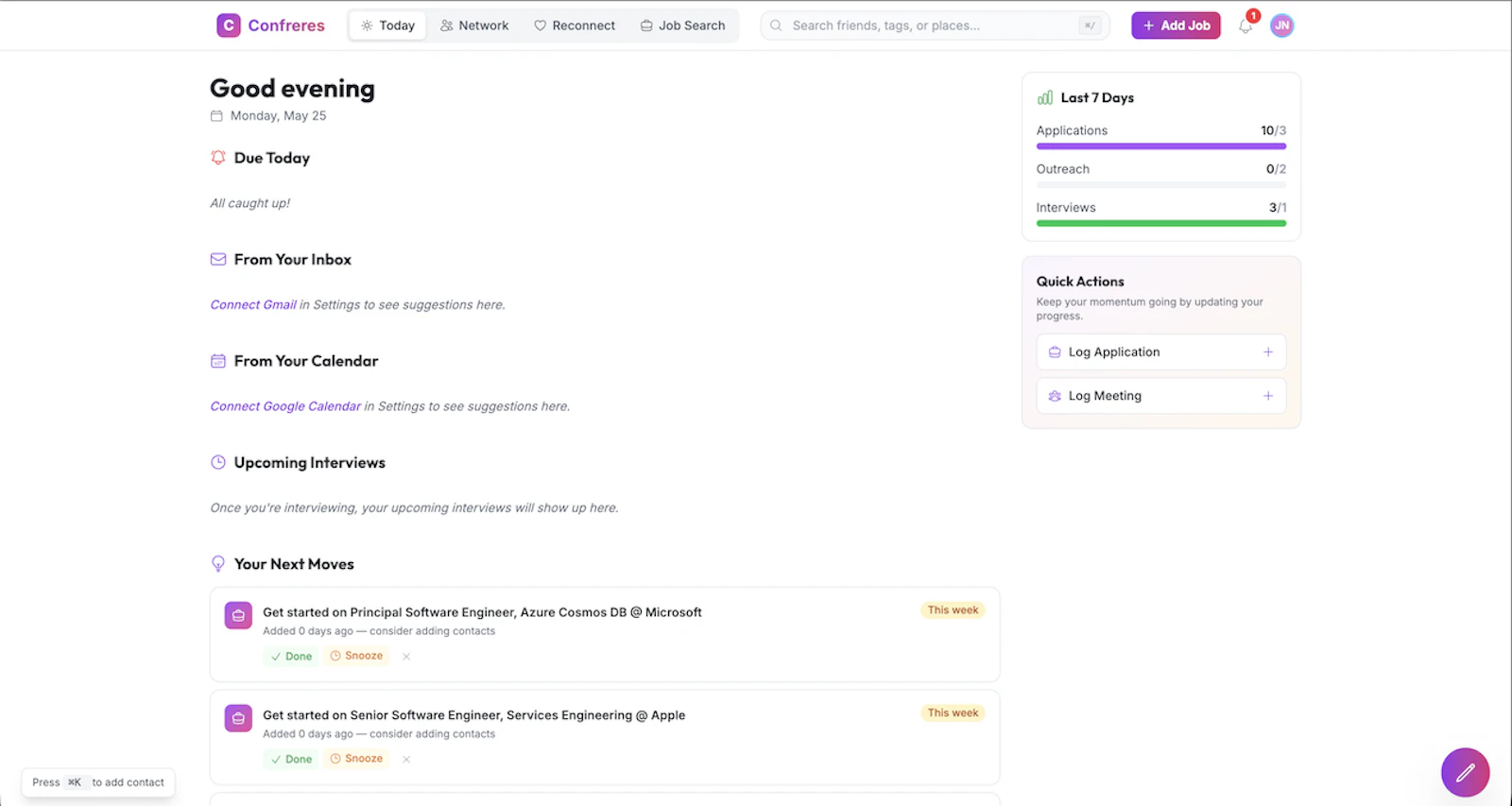Click the Outreach progress bar
This screenshot has height=806, width=1512.
[x=1161, y=185]
